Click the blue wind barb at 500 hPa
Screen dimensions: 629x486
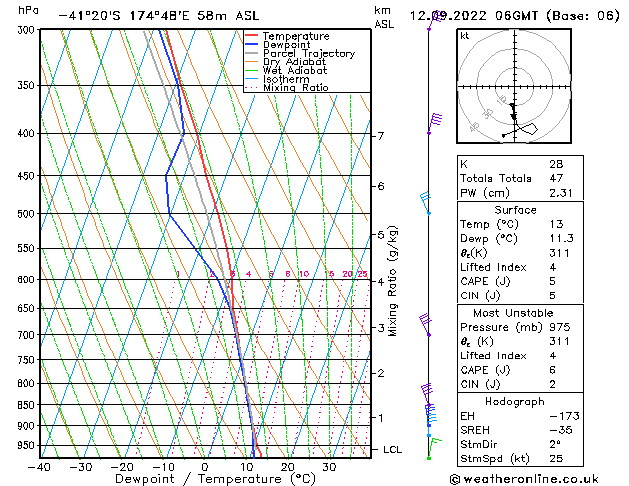[x=426, y=203]
